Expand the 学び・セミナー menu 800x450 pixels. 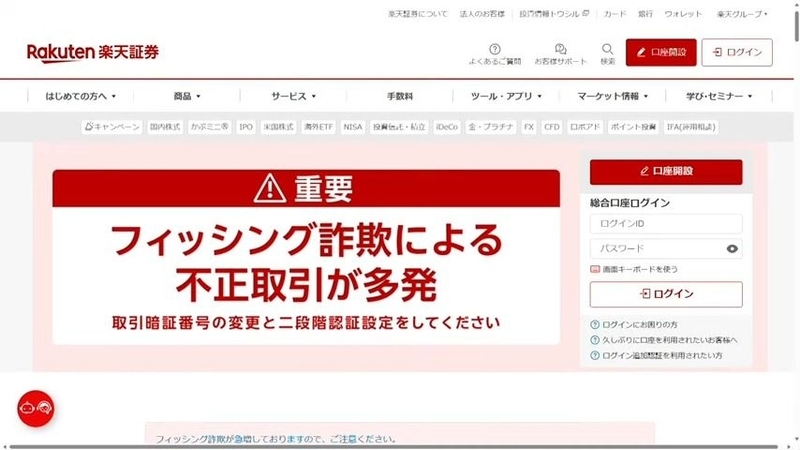[719, 96]
